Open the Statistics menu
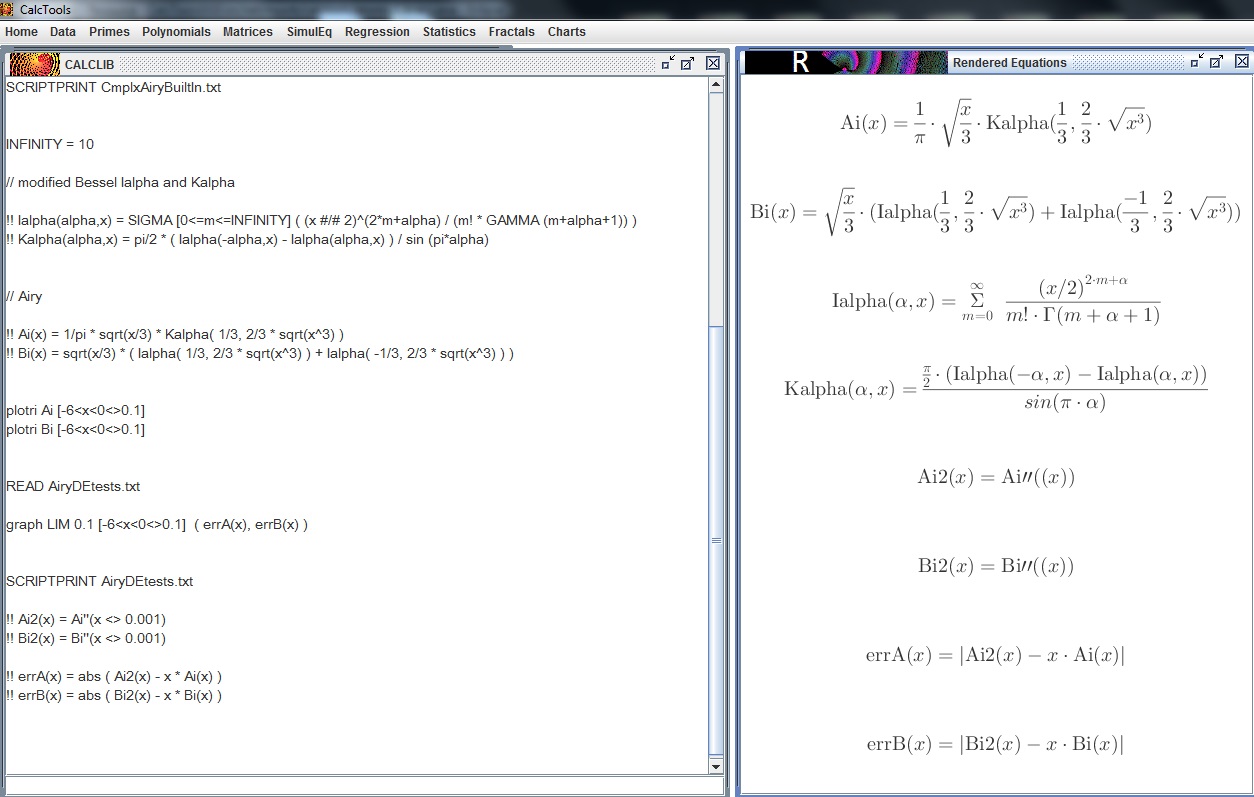1254x797 pixels. [x=449, y=32]
